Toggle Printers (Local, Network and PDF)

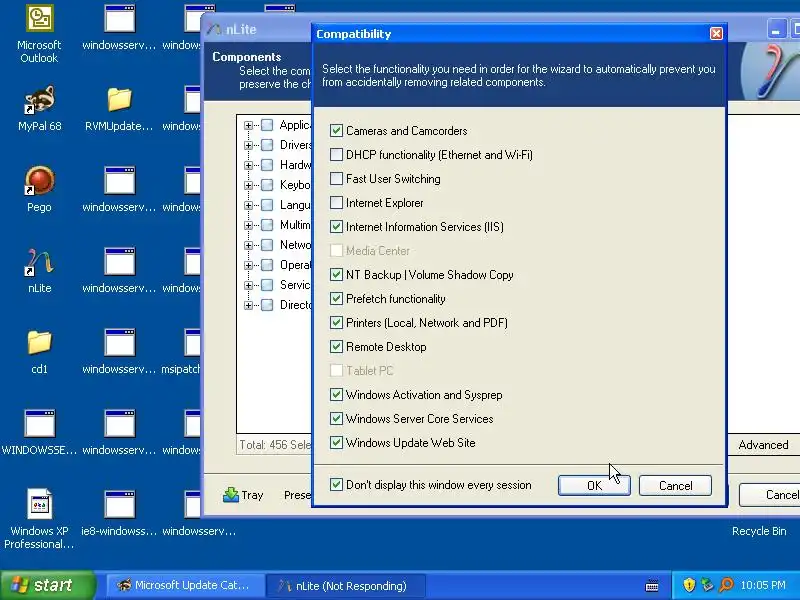tap(336, 322)
